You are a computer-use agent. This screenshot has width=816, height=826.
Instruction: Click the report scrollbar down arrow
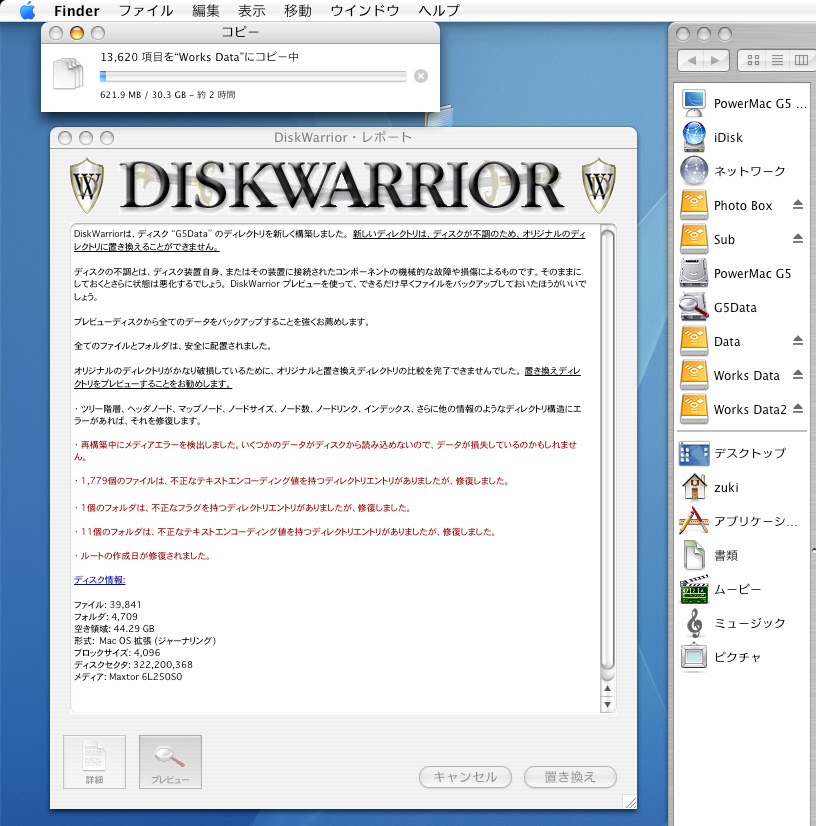pos(607,704)
